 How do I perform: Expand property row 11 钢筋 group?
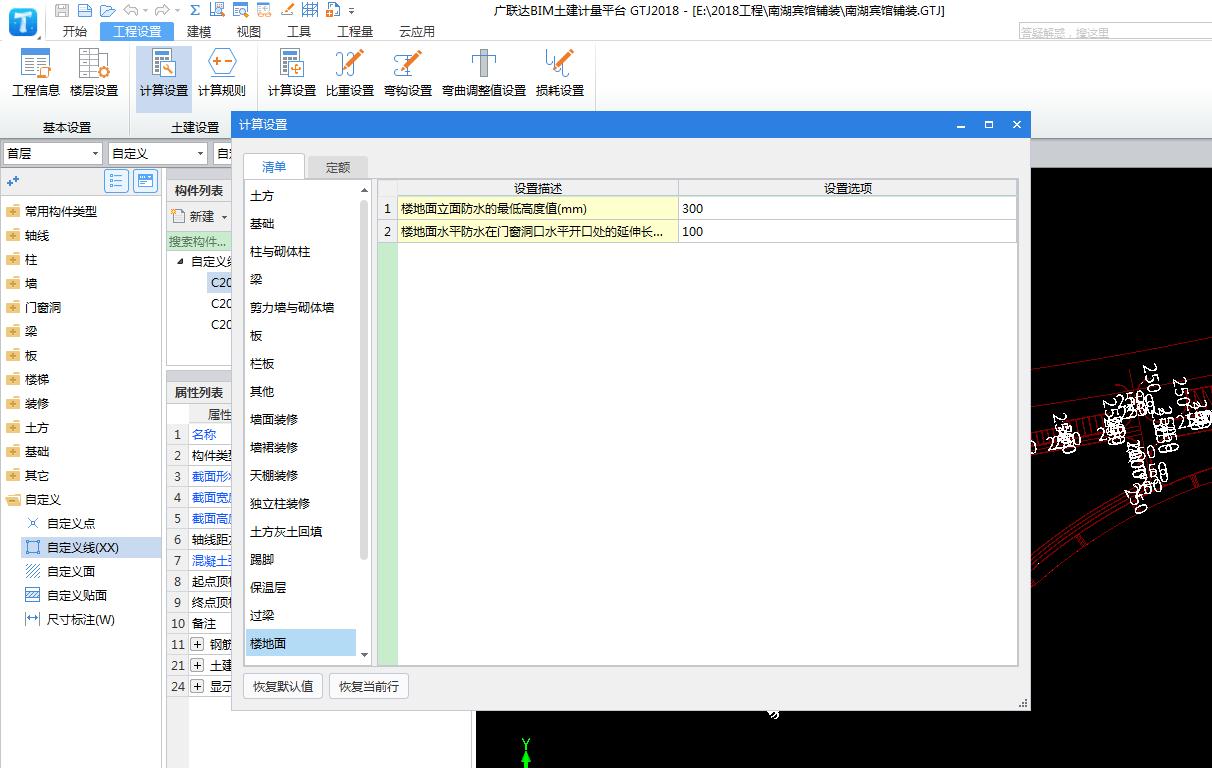tap(197, 644)
